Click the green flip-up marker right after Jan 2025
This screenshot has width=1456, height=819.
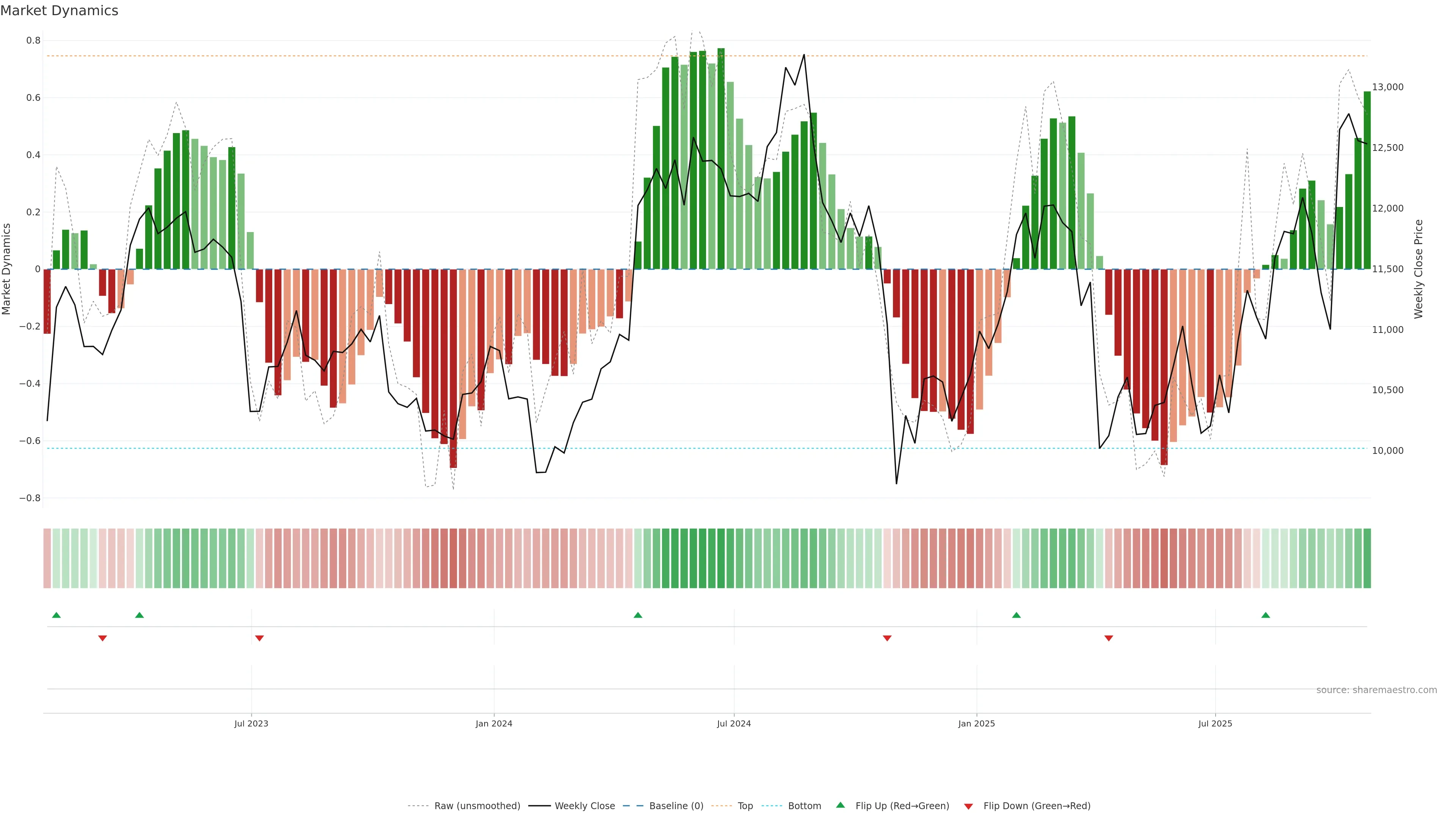tap(1016, 615)
